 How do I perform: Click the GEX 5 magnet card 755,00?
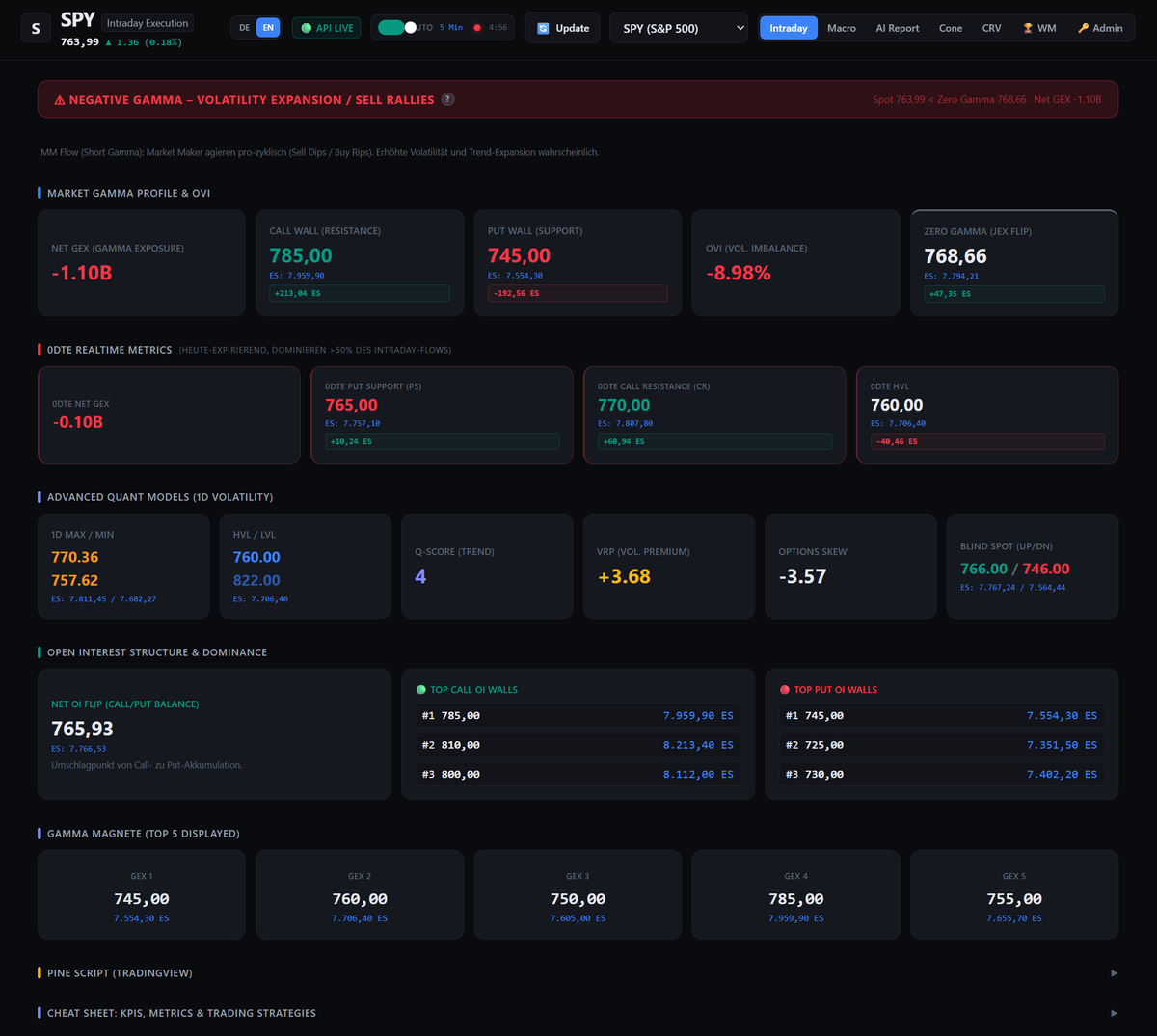click(1014, 894)
